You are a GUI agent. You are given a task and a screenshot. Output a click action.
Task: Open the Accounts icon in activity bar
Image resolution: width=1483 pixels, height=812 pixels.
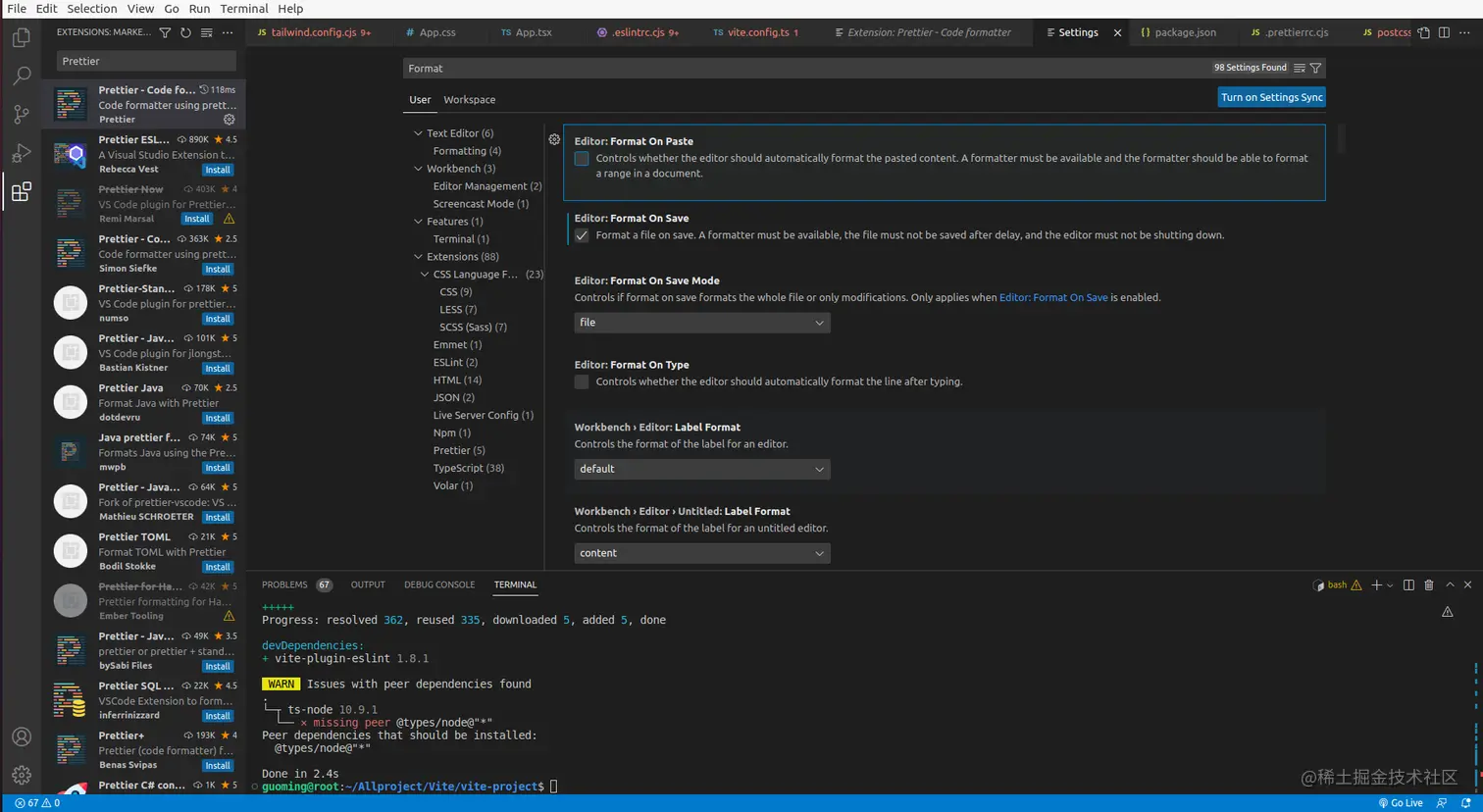21,736
